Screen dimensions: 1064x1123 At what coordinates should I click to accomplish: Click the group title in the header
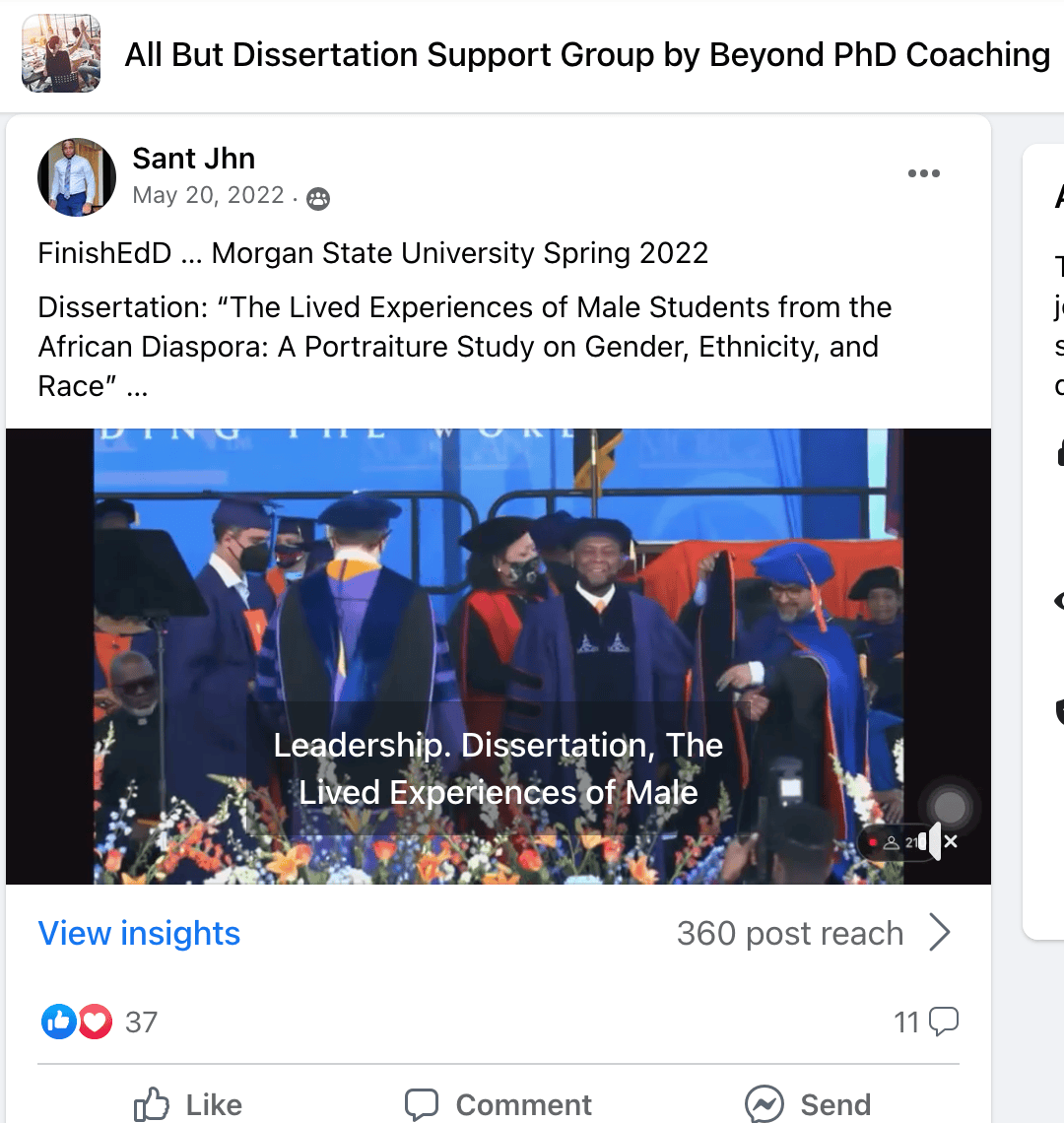click(587, 55)
